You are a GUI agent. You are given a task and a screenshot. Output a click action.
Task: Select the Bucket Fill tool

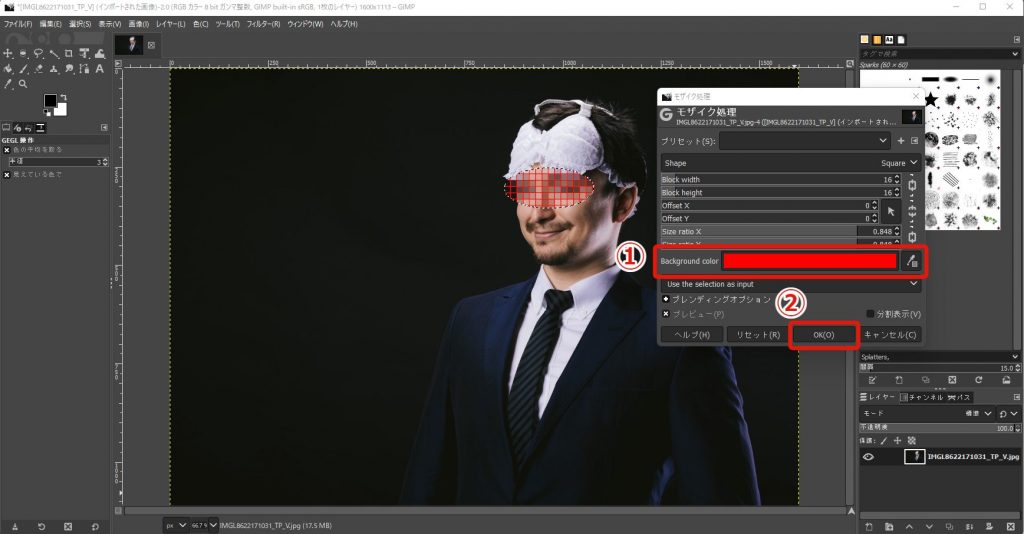pyautogui.click(x=9, y=69)
